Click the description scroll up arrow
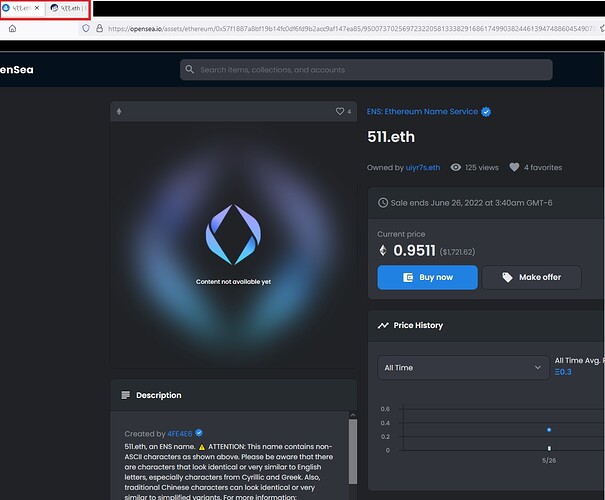The width and height of the screenshot is (605, 500). [x=353, y=415]
